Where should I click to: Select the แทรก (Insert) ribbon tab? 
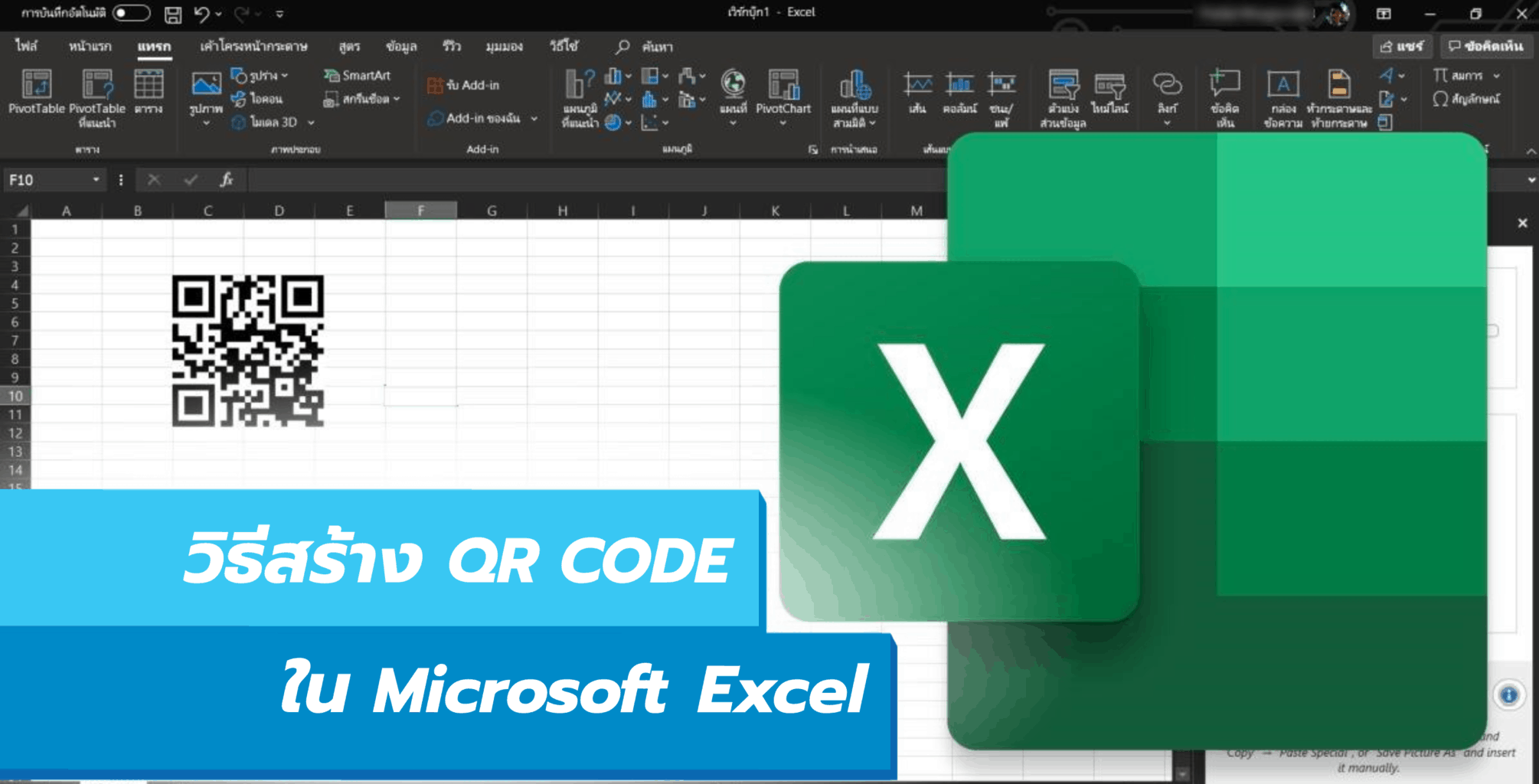pos(154,46)
